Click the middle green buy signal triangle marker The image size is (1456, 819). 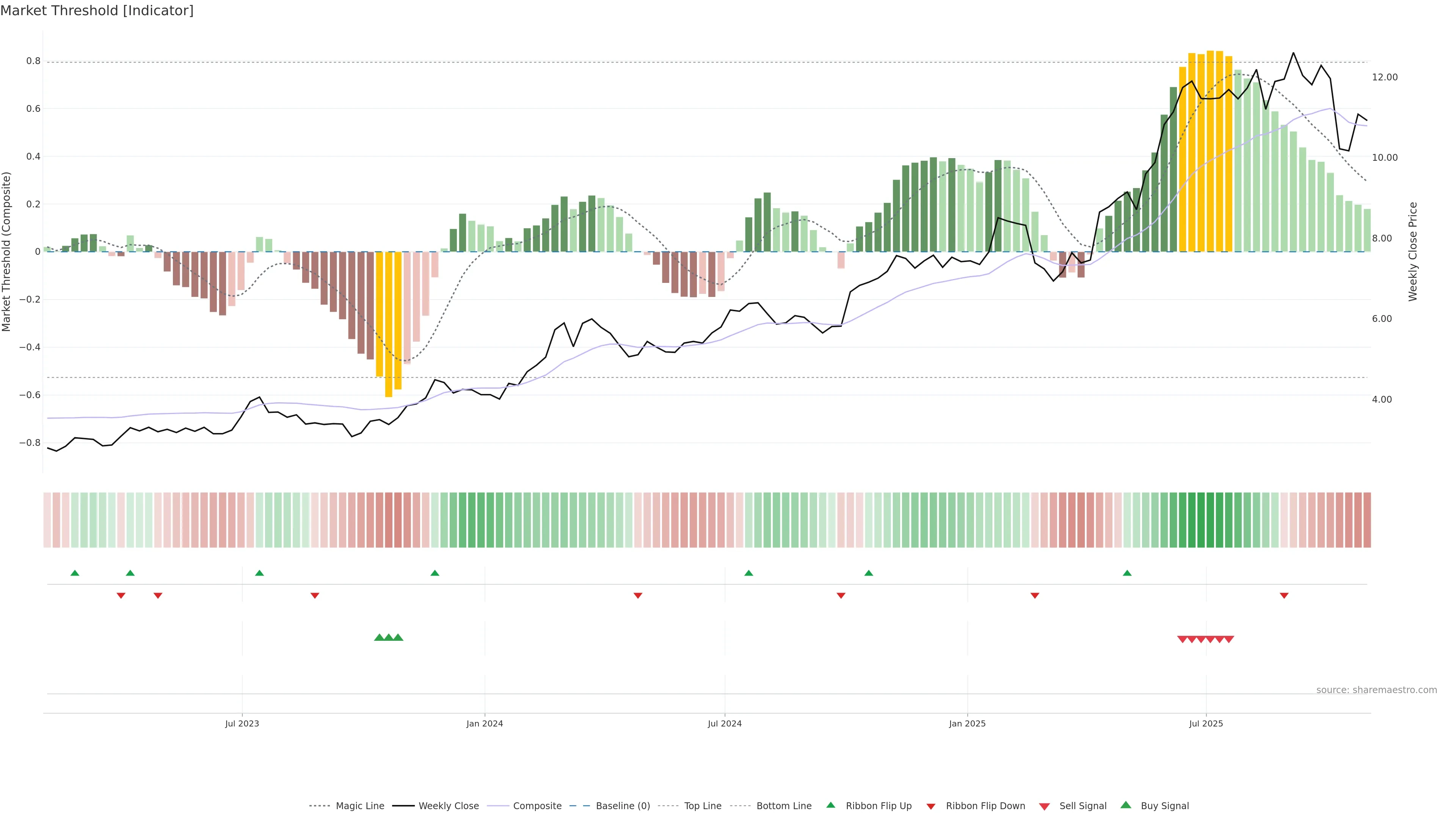(x=389, y=637)
